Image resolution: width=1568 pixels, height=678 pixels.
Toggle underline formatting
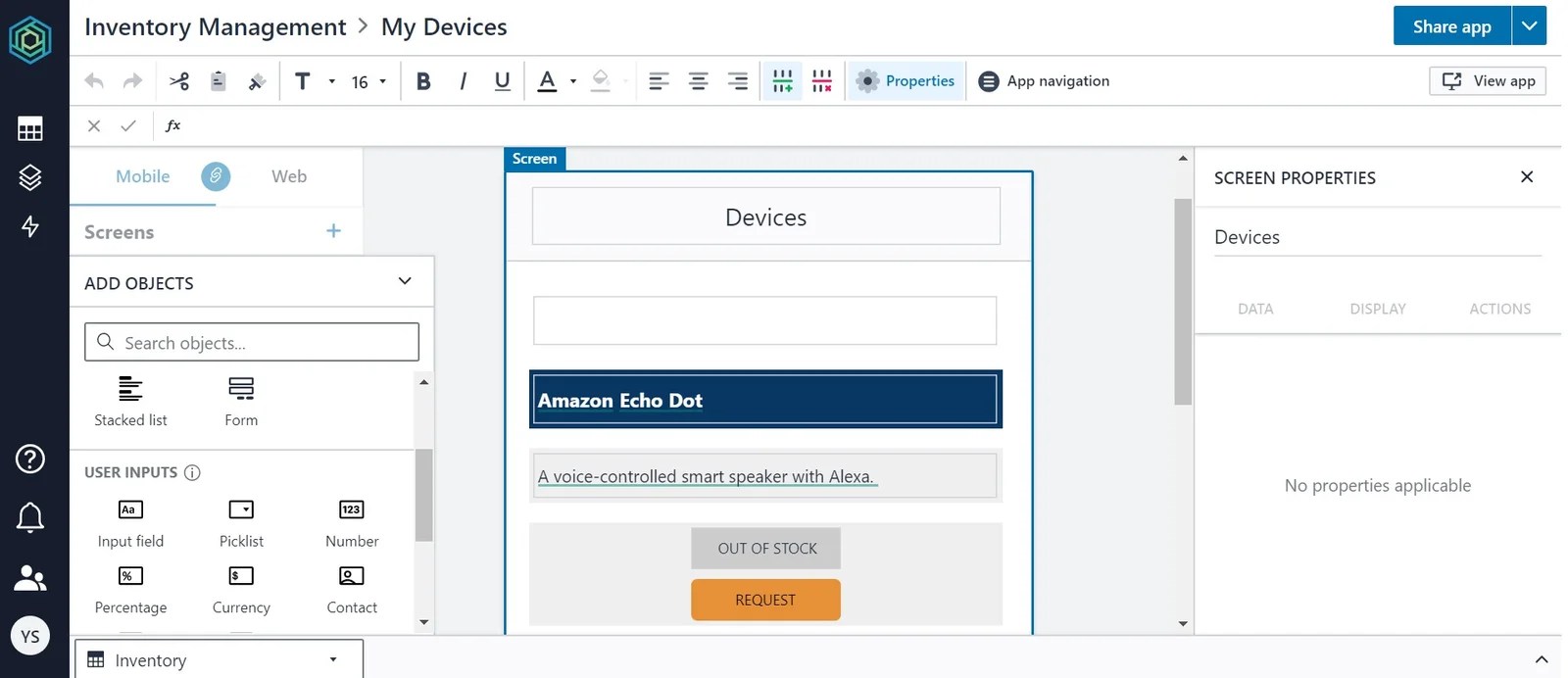(x=502, y=81)
